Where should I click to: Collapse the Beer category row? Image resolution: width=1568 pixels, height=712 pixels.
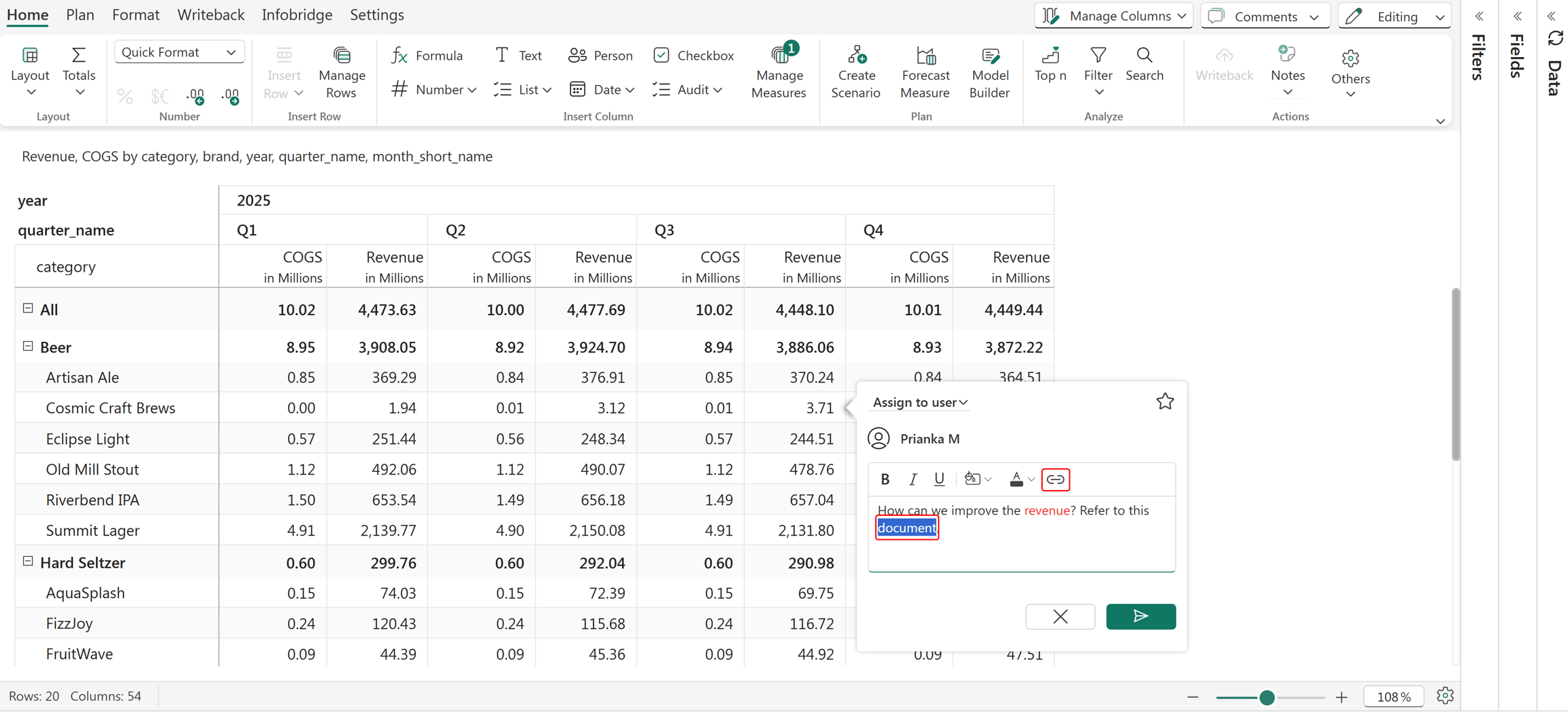pyautogui.click(x=28, y=346)
